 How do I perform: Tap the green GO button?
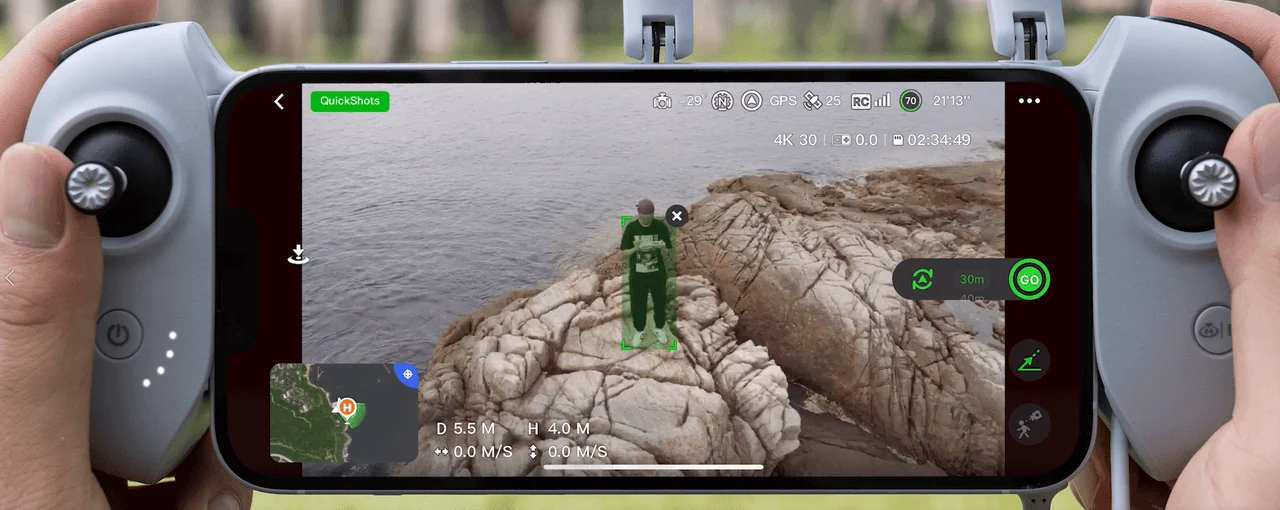[x=1029, y=280]
